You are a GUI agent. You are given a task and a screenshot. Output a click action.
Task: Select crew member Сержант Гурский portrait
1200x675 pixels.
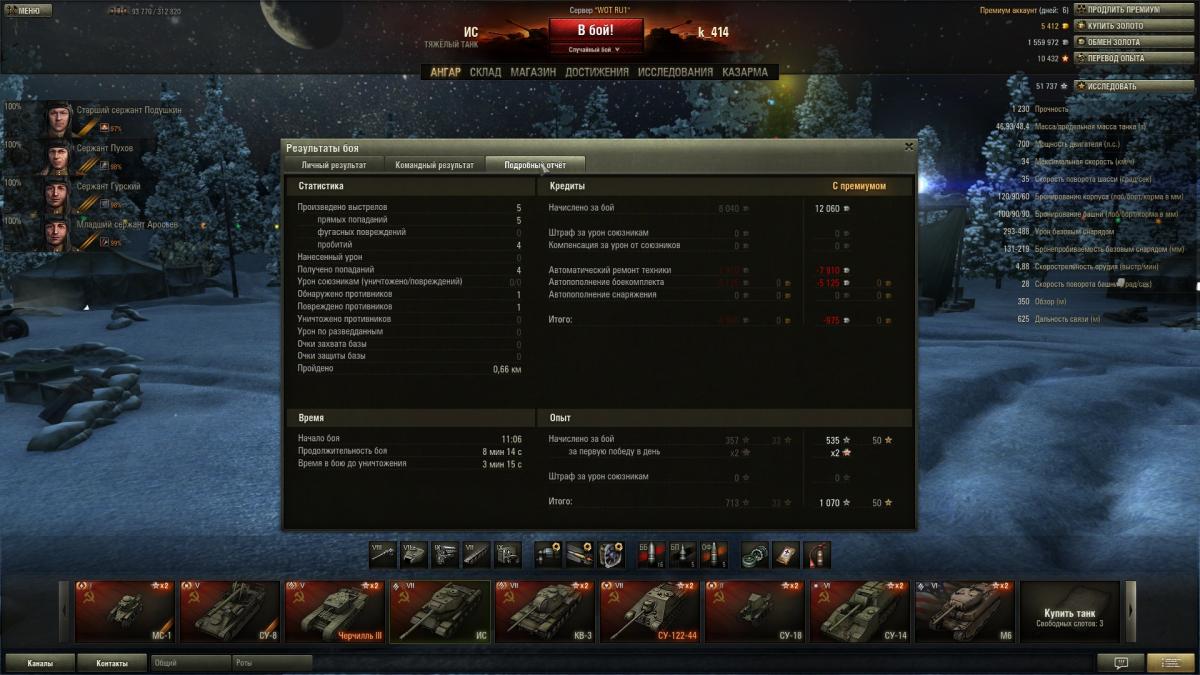(58, 195)
